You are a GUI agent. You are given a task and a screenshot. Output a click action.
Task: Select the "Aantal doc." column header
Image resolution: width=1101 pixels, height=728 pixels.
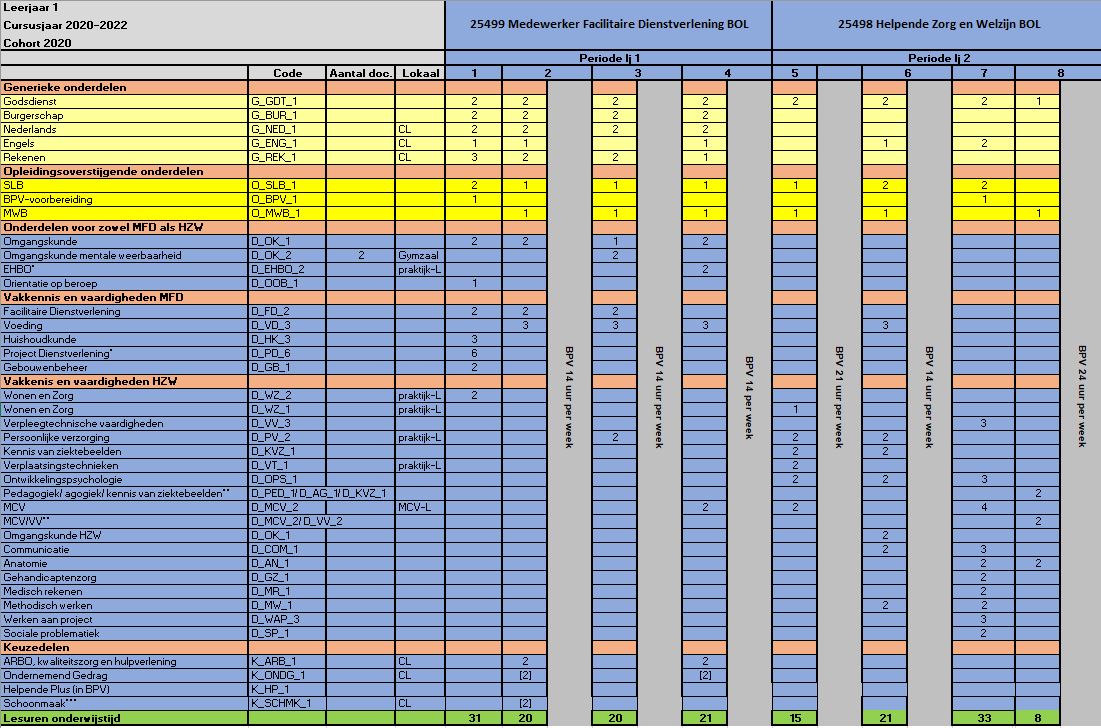(361, 73)
